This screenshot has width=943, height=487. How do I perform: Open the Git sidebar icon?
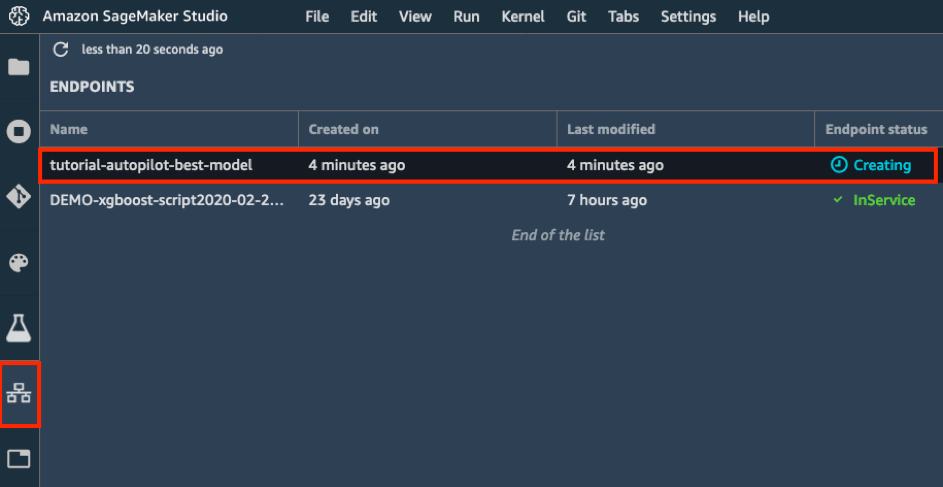(x=19, y=197)
